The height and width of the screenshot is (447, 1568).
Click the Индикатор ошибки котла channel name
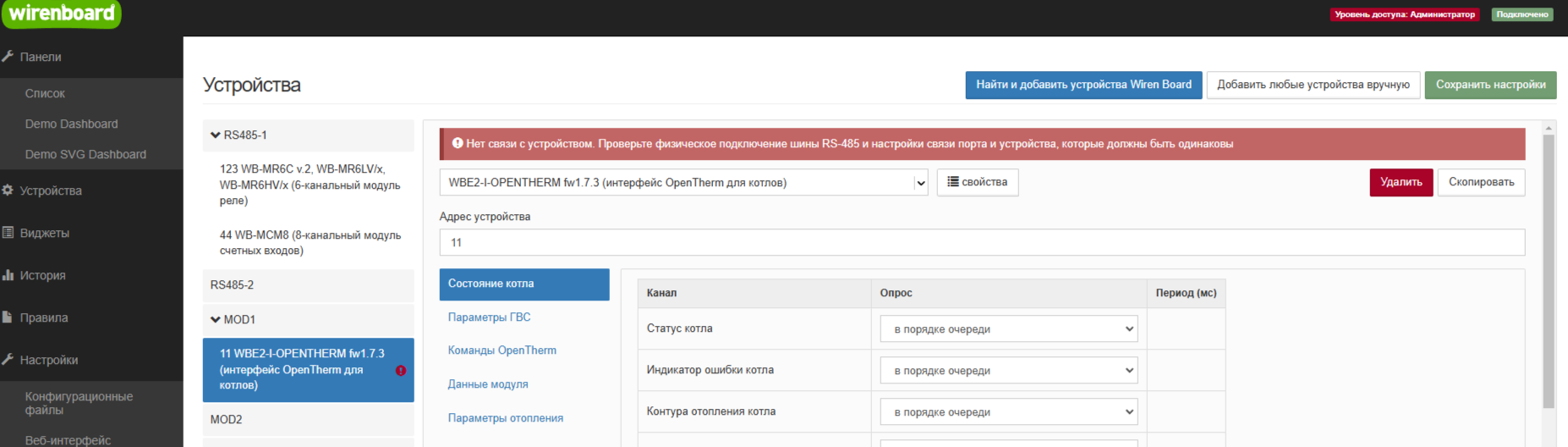(x=710, y=370)
